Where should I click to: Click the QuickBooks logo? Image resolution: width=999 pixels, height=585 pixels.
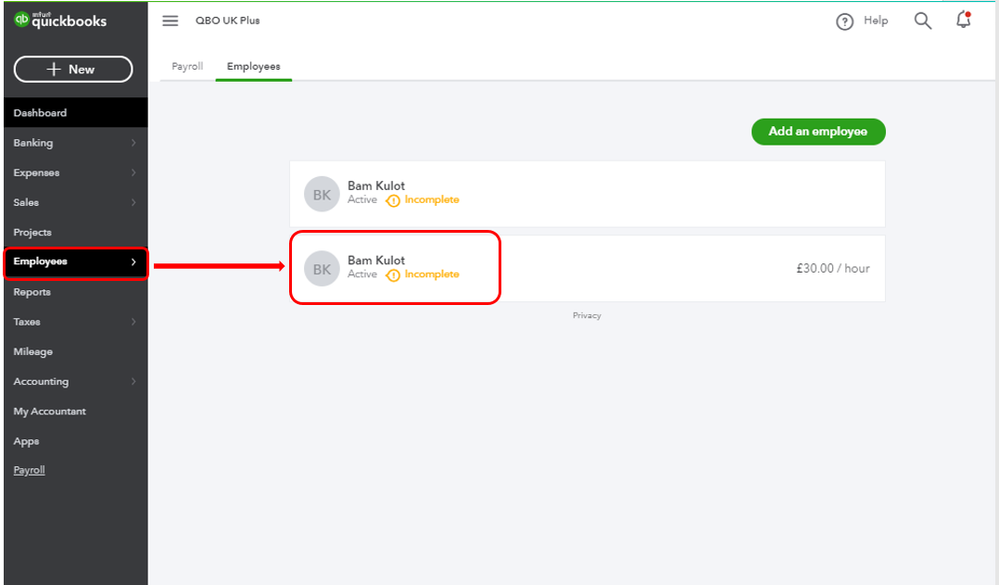[x=61, y=20]
